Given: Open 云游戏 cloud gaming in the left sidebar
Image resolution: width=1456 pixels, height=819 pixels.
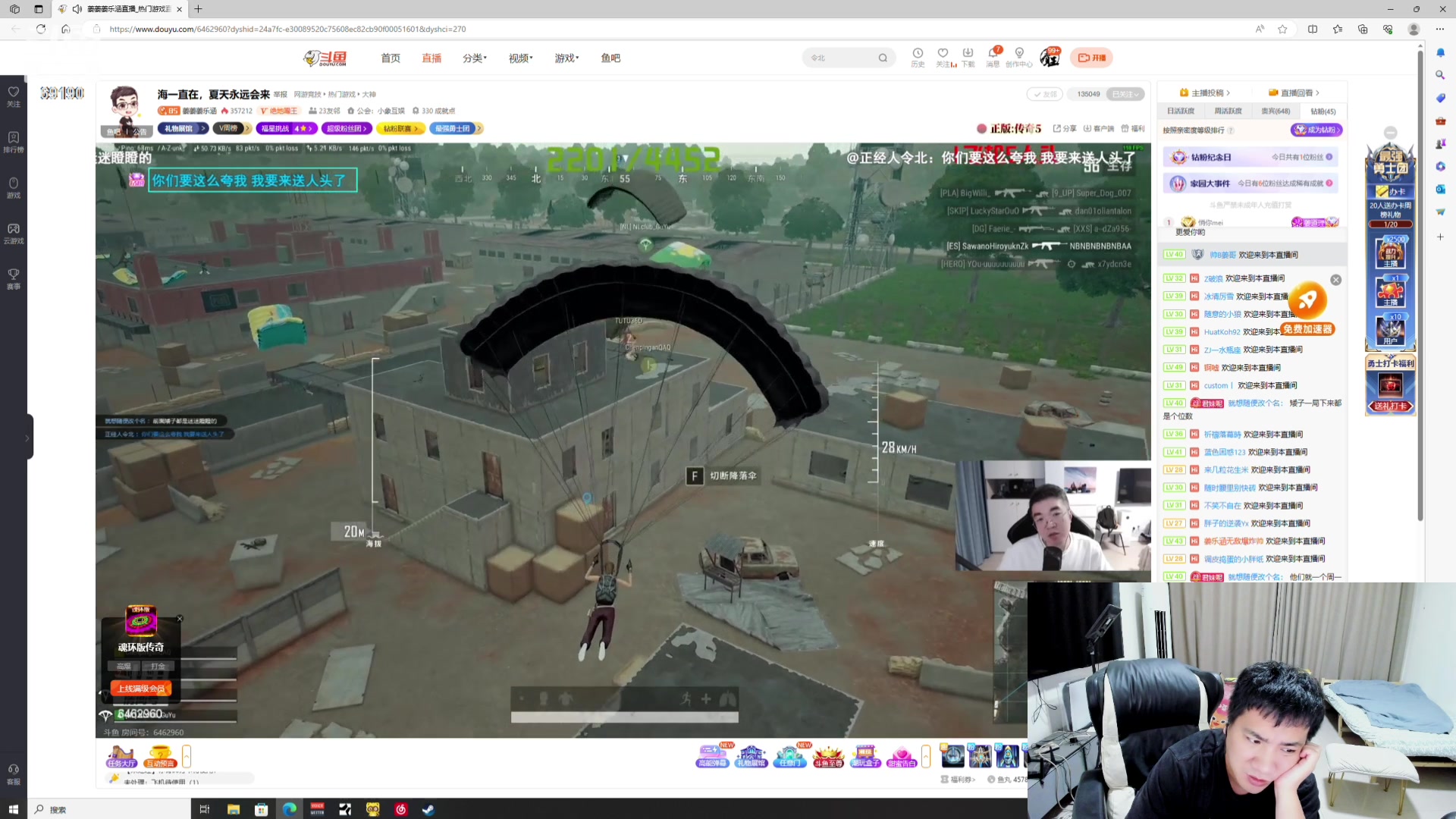Looking at the screenshot, I should point(14,233).
